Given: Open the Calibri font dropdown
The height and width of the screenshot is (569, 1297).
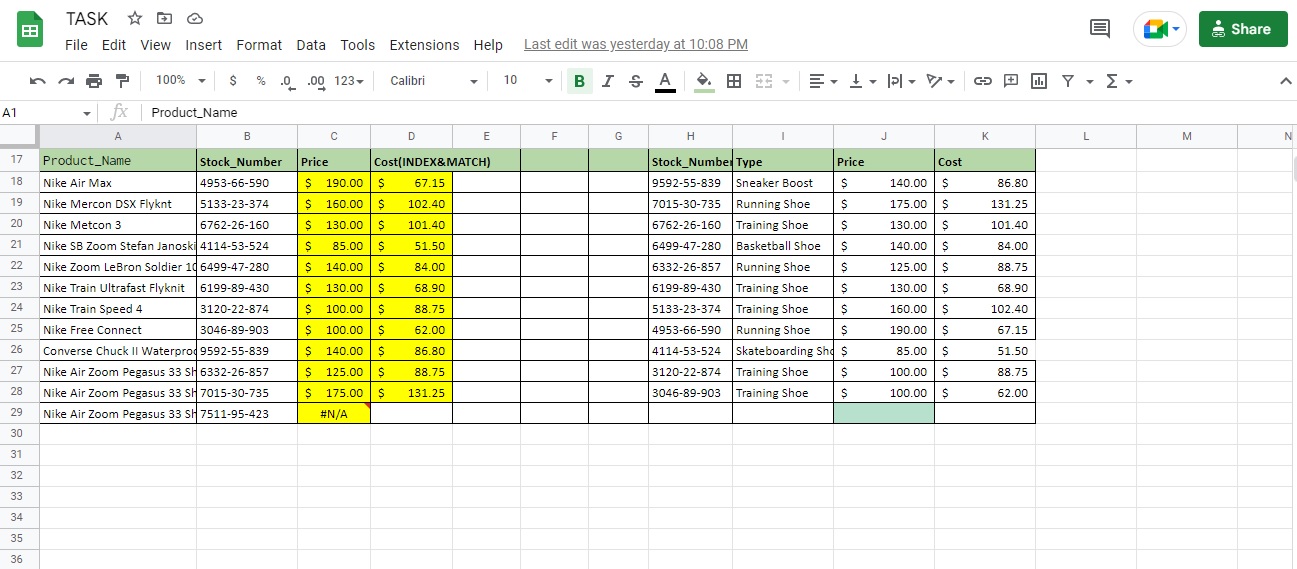Looking at the screenshot, I should click(x=433, y=80).
